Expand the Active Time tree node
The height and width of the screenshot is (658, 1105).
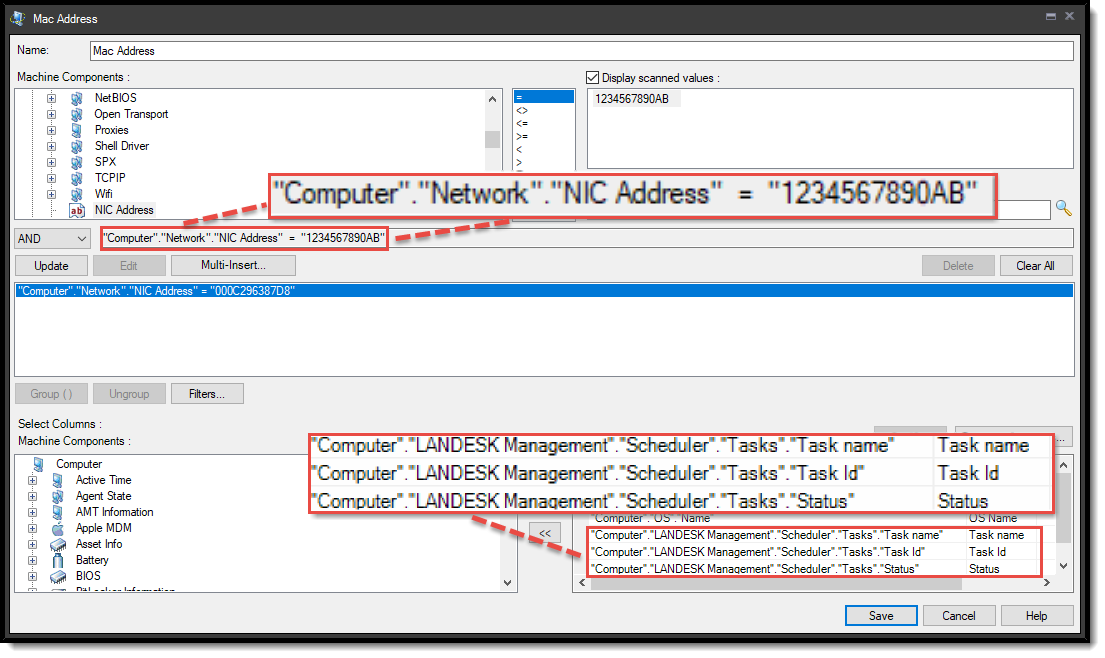pyautogui.click(x=33, y=480)
